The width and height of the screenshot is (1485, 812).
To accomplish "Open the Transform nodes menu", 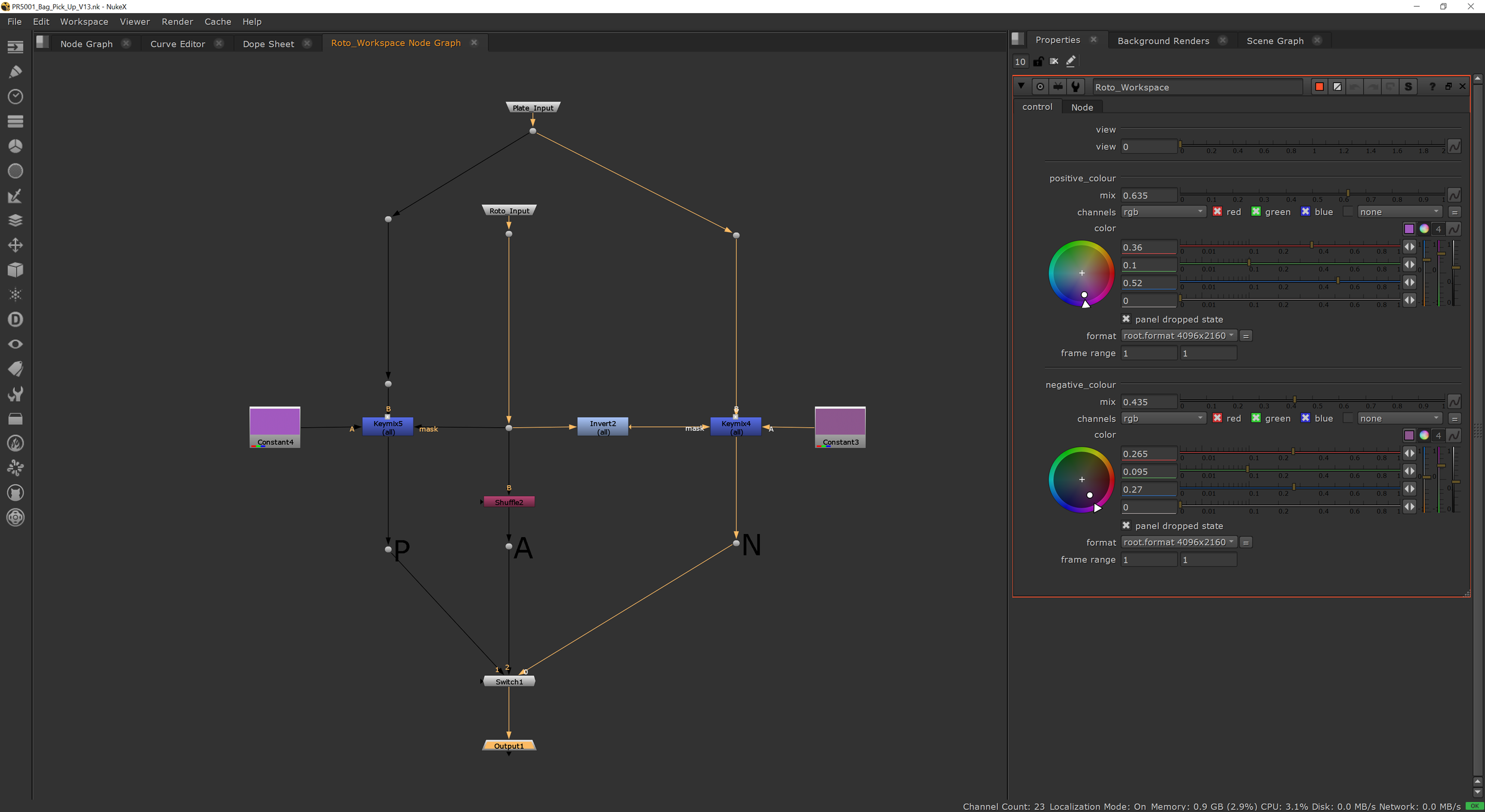I will (x=15, y=245).
